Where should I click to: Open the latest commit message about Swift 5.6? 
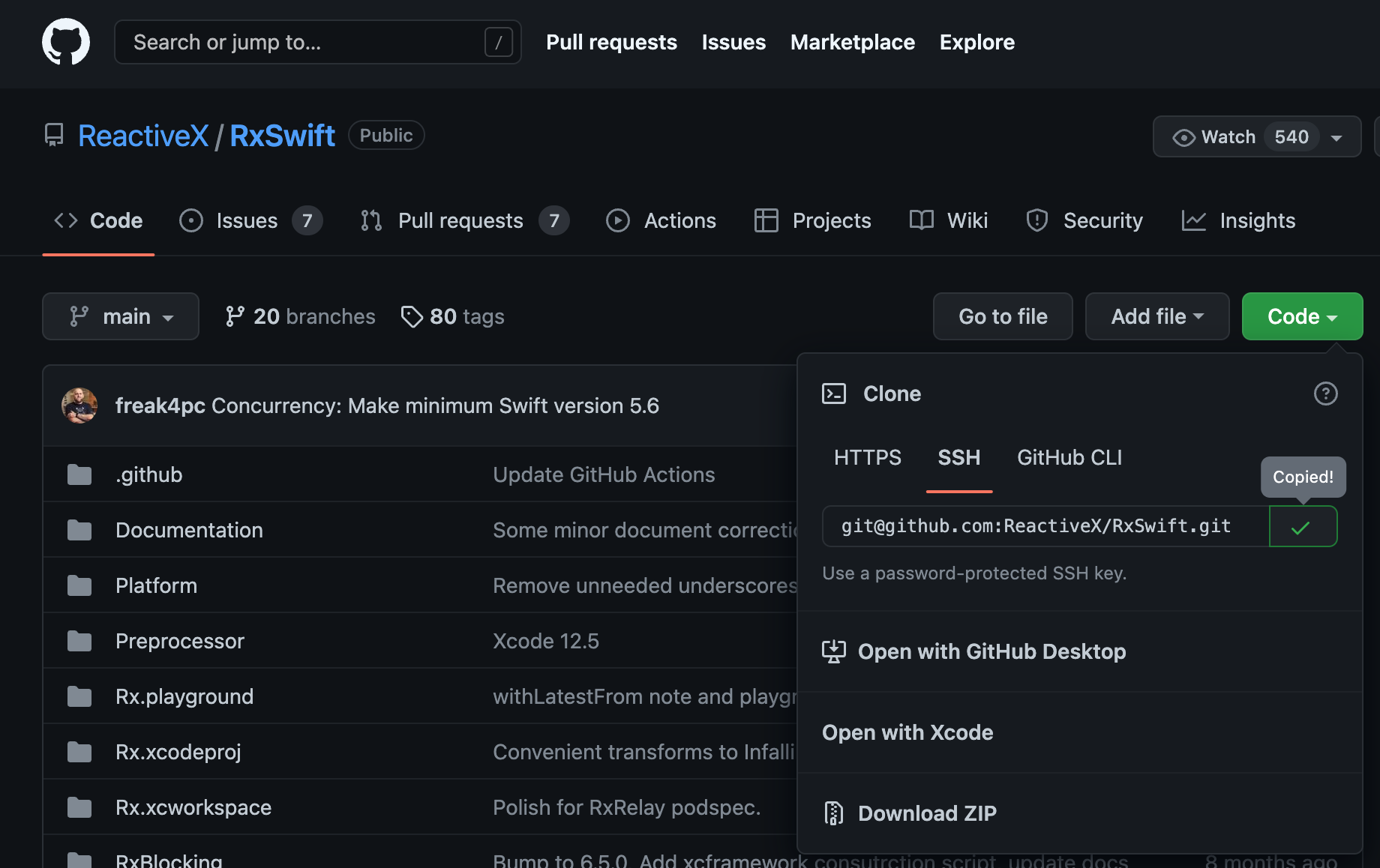click(436, 406)
